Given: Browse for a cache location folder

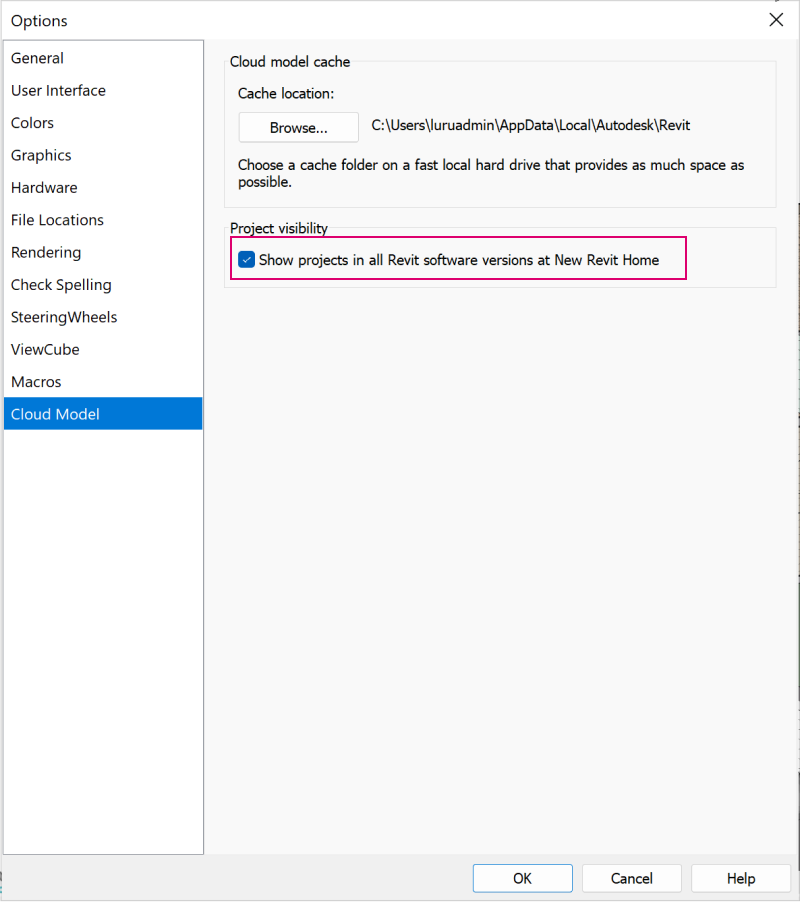Looking at the screenshot, I should pyautogui.click(x=298, y=127).
